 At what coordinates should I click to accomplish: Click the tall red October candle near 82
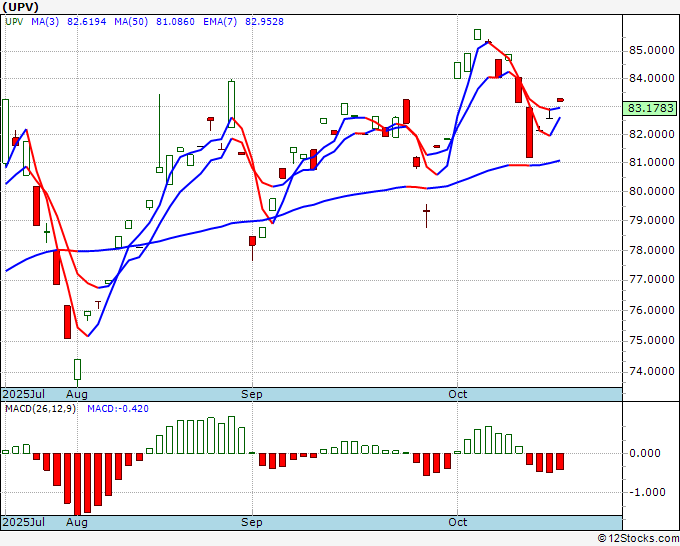coord(530,132)
